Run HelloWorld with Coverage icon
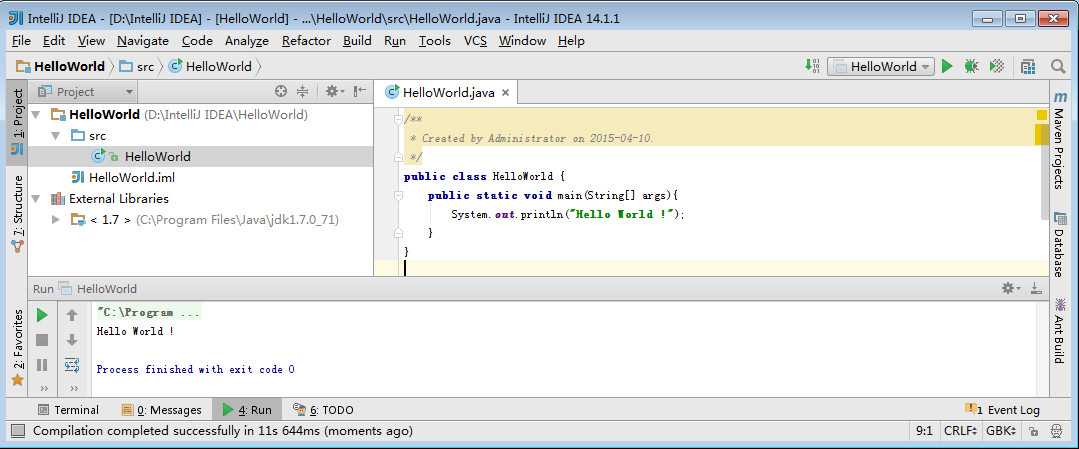The width and height of the screenshot is (1079, 449). [996, 66]
